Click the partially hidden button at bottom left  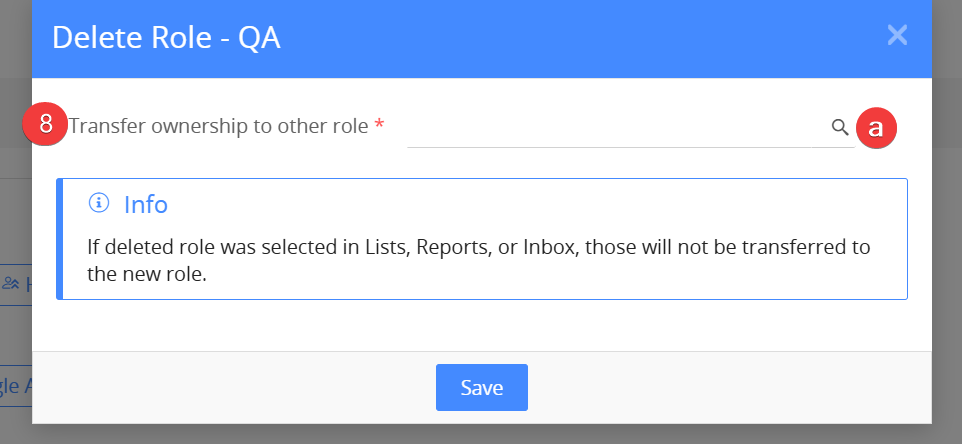[x=16, y=386]
